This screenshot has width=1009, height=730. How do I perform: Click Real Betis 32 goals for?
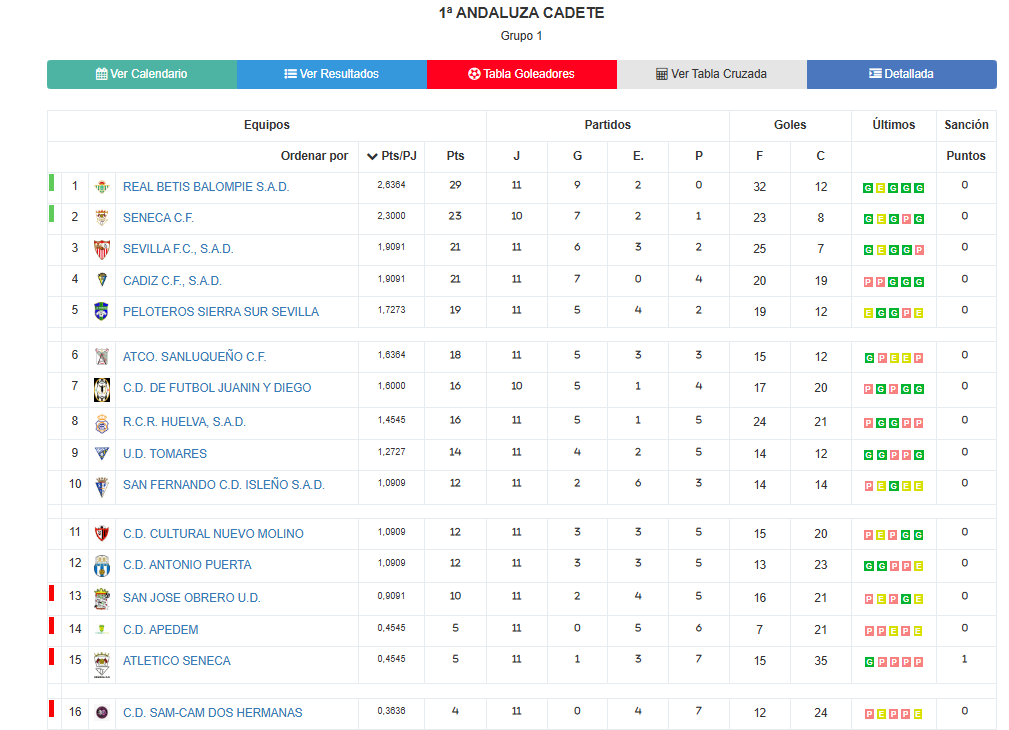point(760,187)
